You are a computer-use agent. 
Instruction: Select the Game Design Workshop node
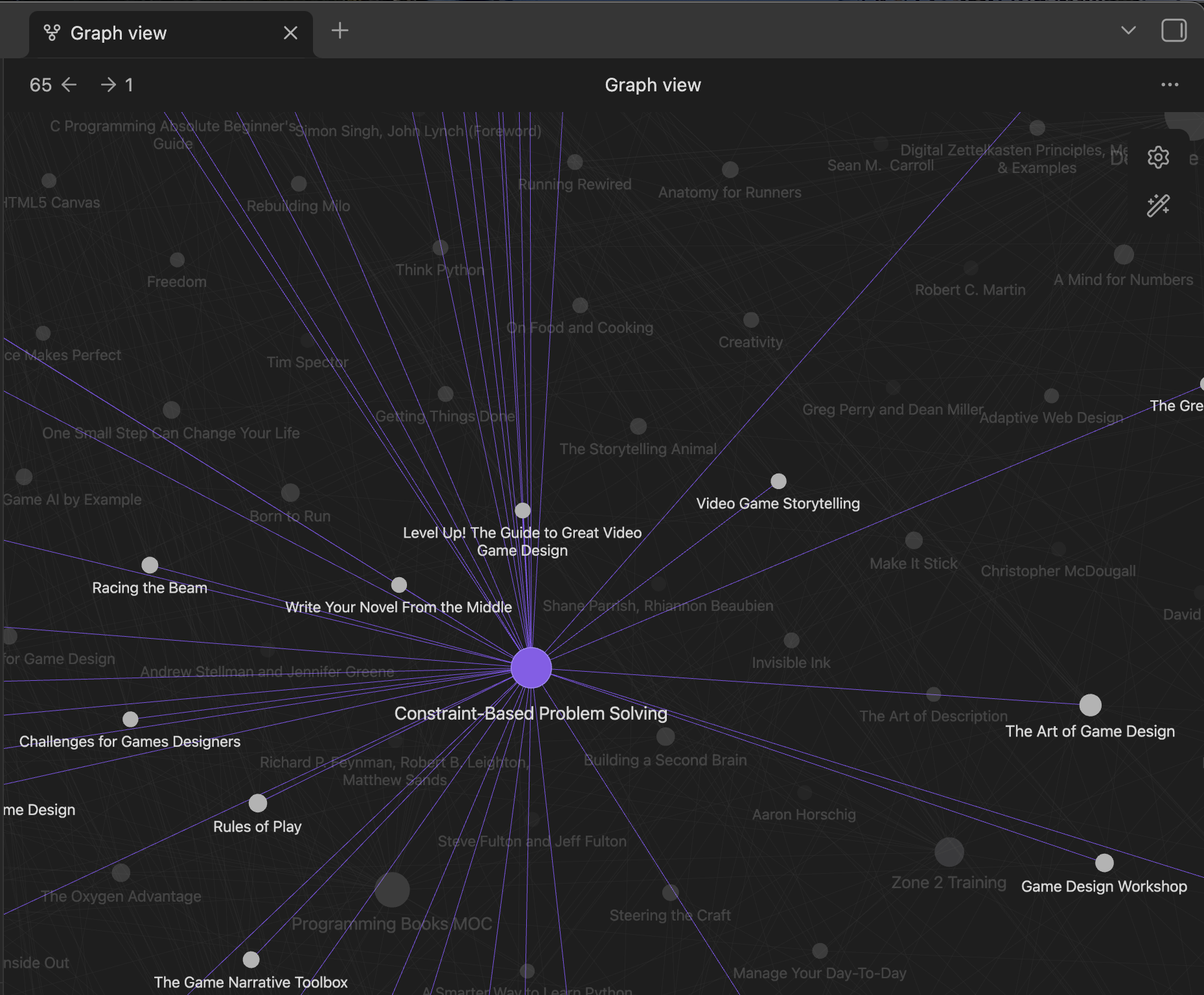click(1104, 863)
